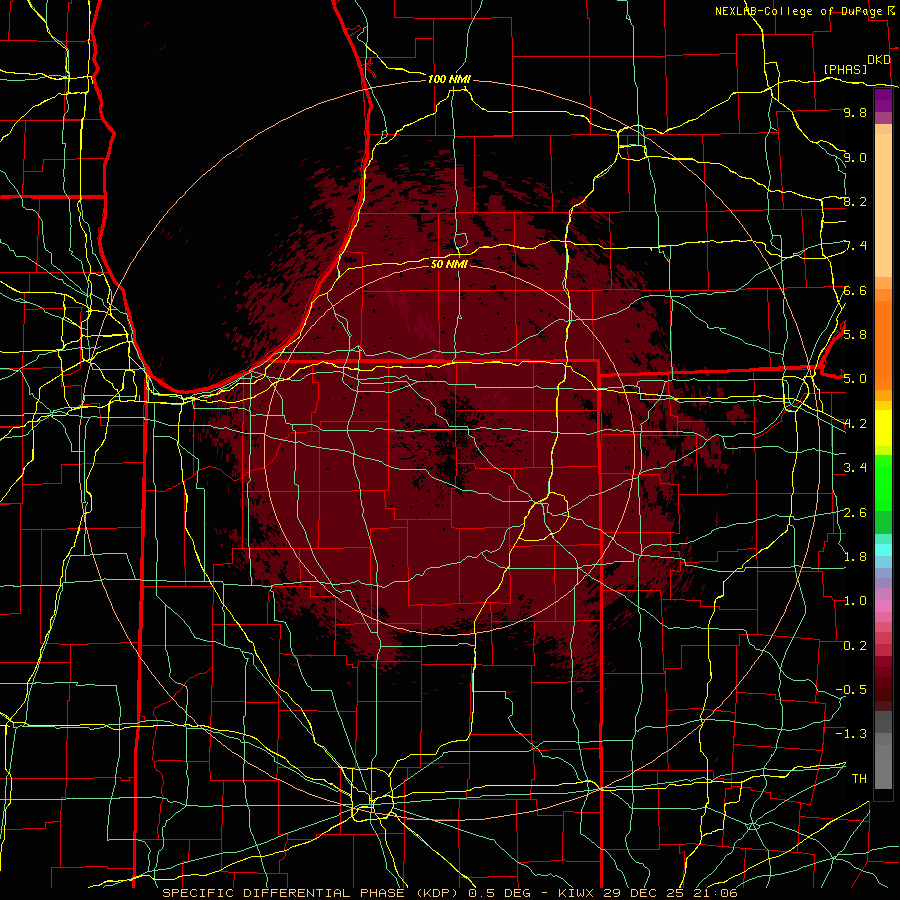
Task: Click the -0.5 value on the color scale
Action: (851, 690)
